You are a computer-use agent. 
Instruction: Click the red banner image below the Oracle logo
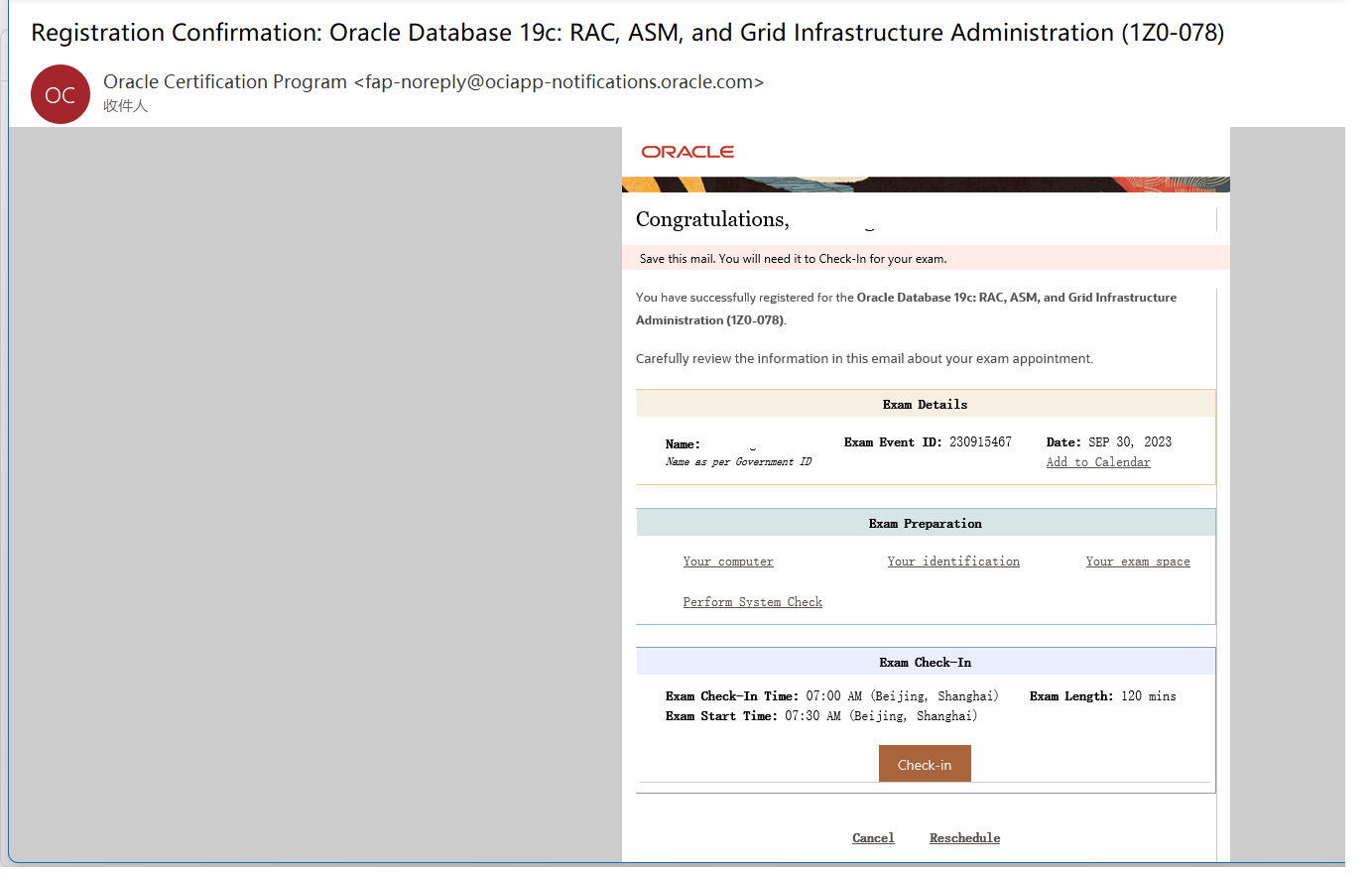click(926, 183)
